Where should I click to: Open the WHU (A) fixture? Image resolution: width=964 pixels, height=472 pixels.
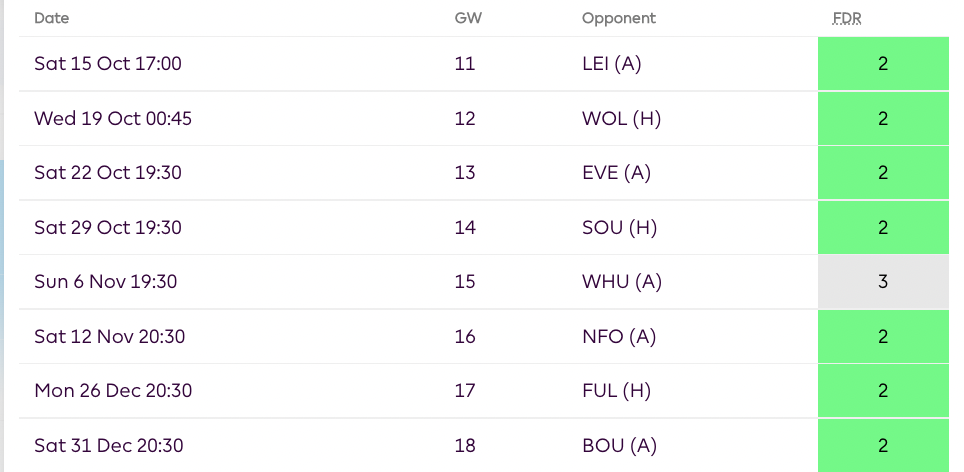pos(621,282)
